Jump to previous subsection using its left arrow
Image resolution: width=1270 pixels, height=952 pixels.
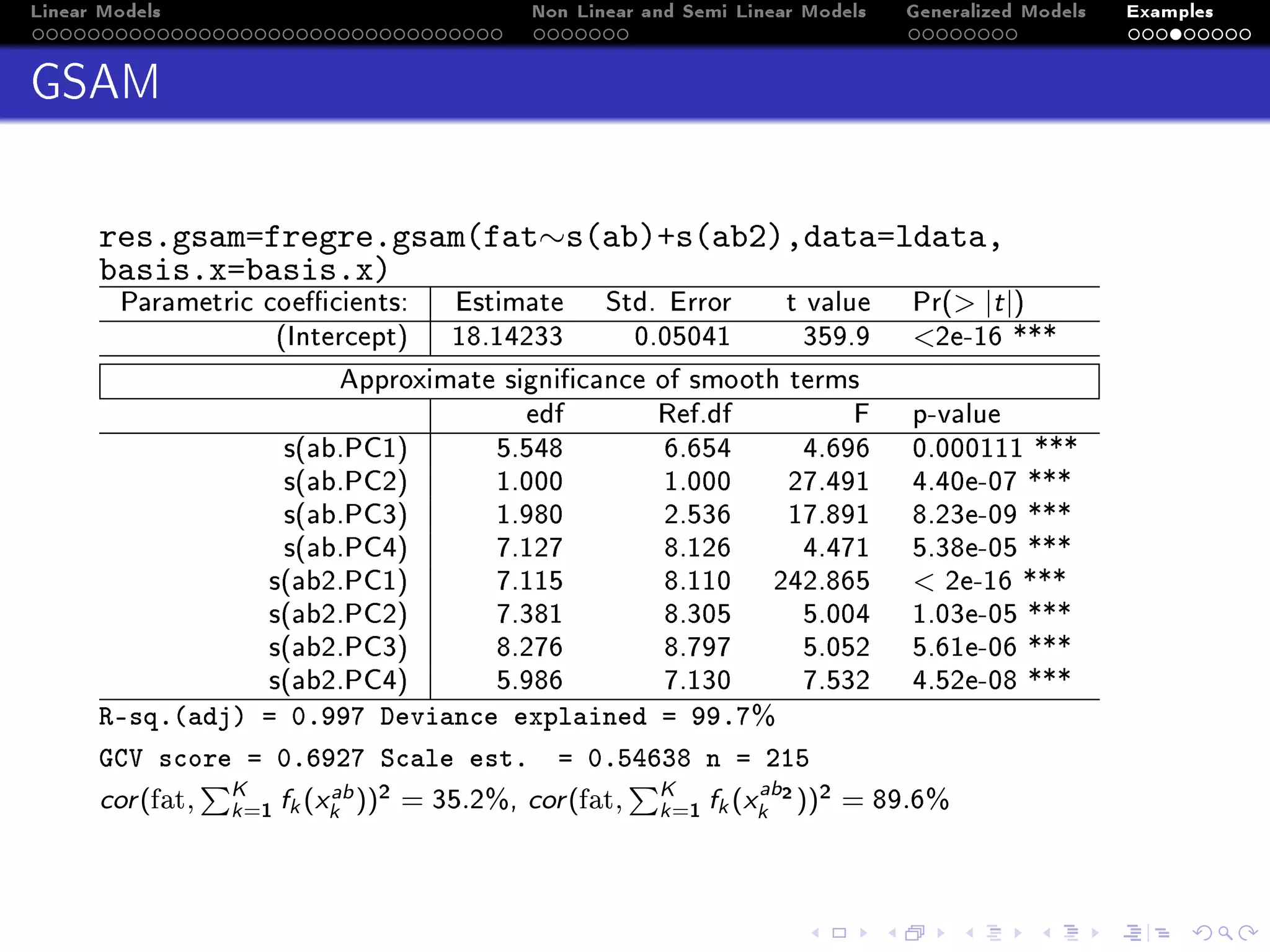point(970,933)
